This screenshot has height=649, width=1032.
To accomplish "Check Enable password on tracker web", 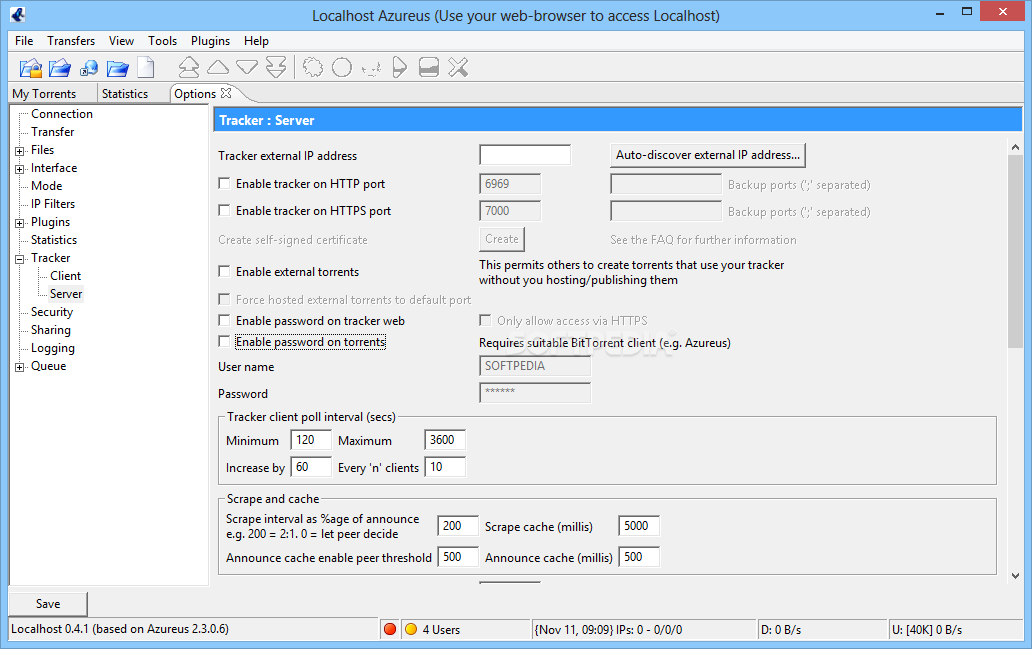I will pyautogui.click(x=224, y=320).
